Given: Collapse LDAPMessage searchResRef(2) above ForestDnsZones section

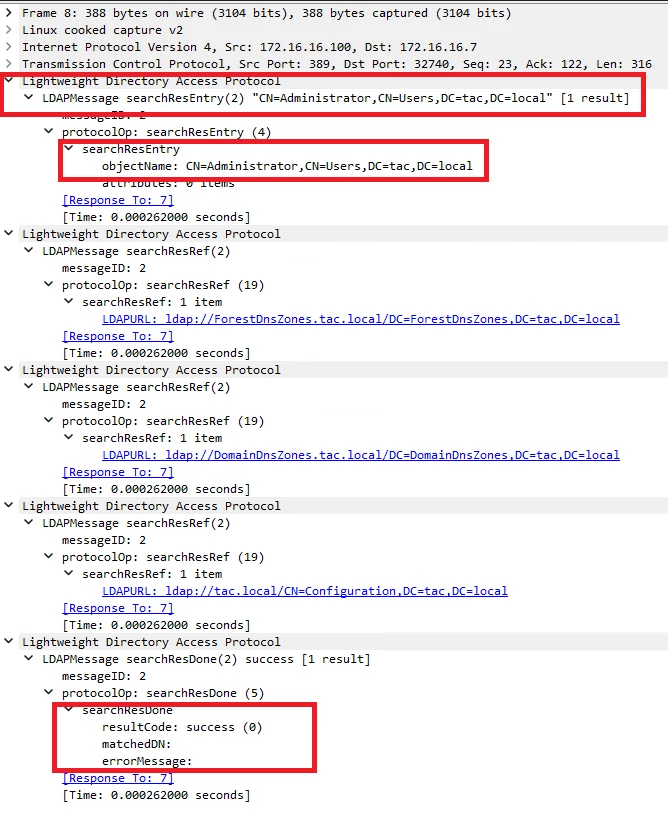Looking at the screenshot, I should [29, 250].
